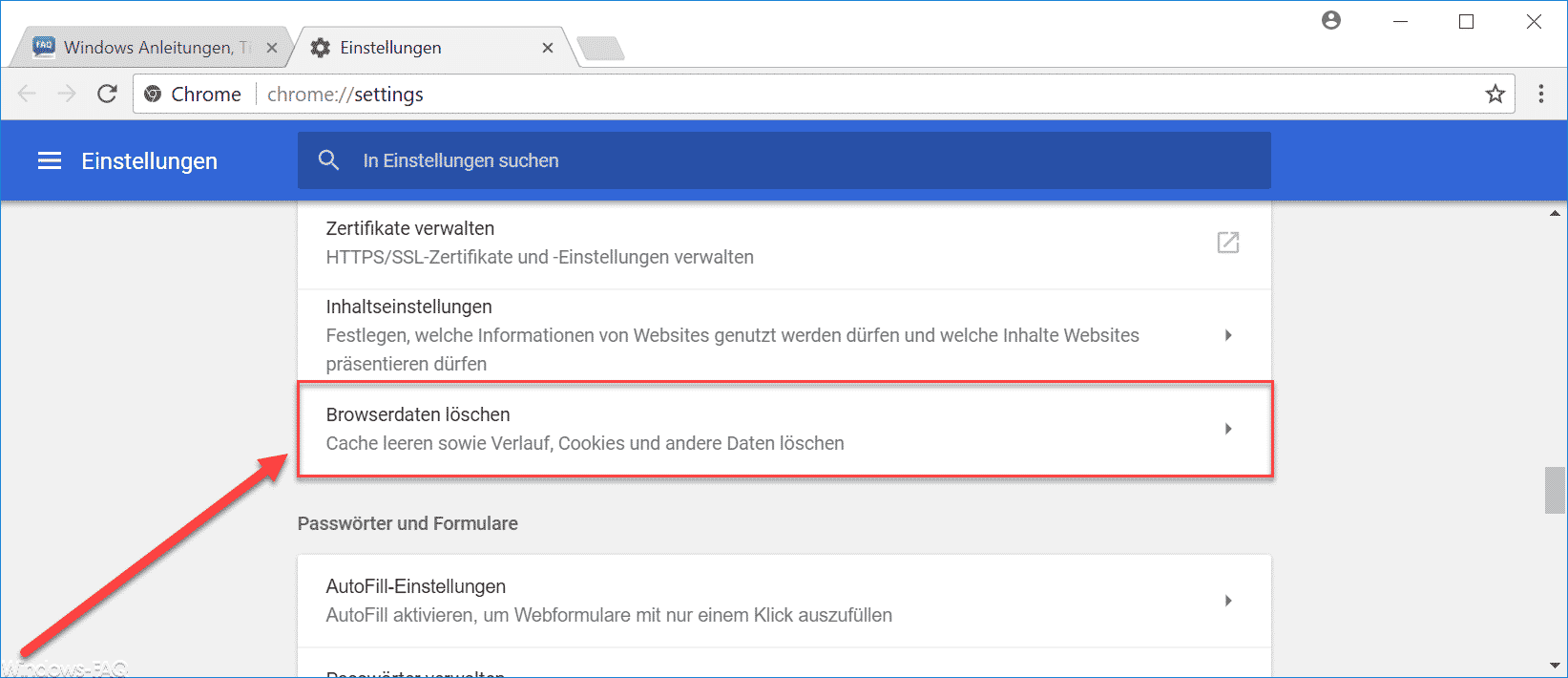The image size is (1568, 678).
Task: Open a new tab
Action: click(x=600, y=49)
